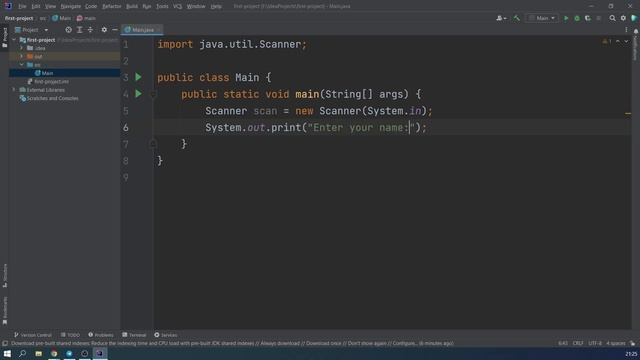Open the File menu
Viewport: 640px width, 360px height.
point(22,6)
